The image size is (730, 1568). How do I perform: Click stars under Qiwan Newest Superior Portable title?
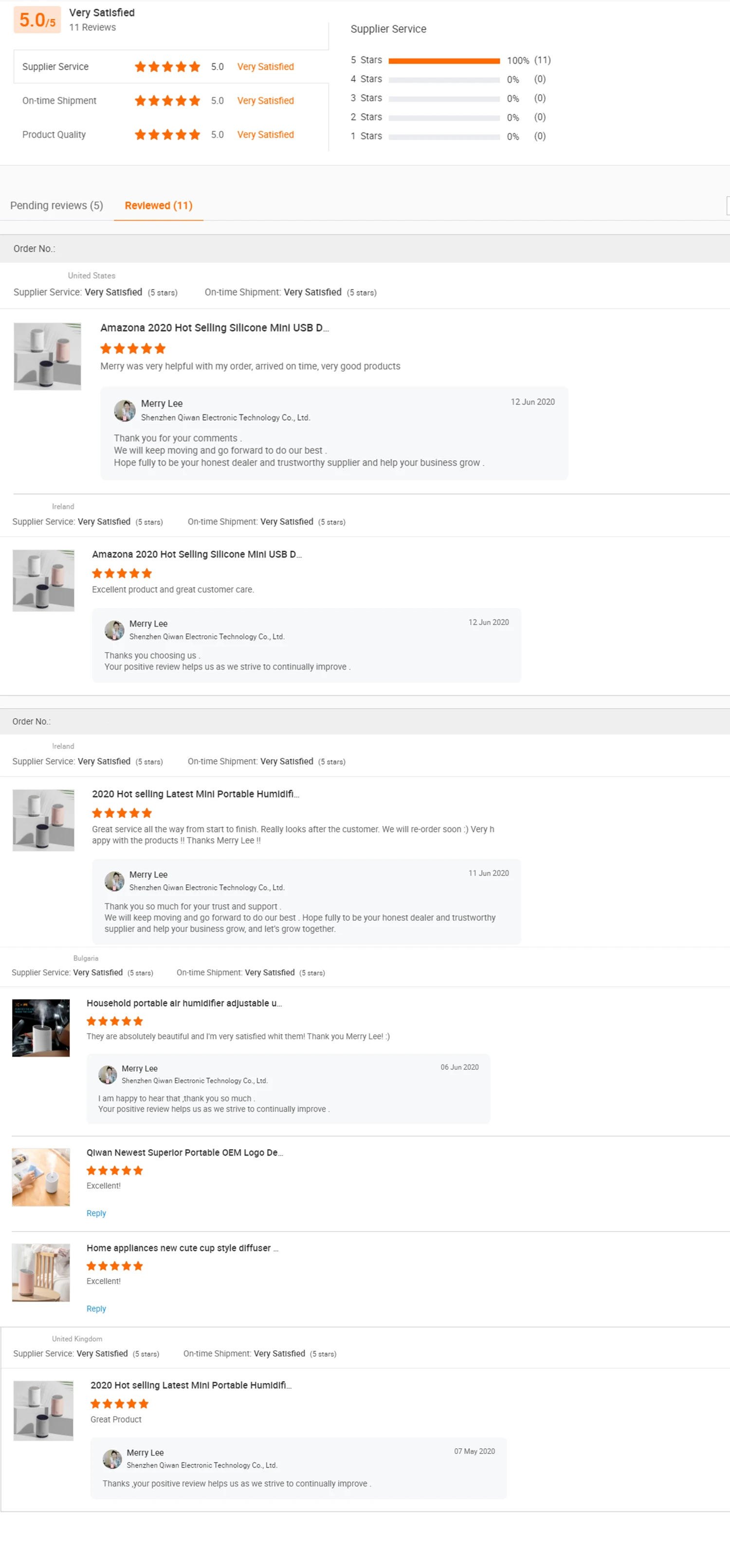pyautogui.click(x=114, y=1170)
